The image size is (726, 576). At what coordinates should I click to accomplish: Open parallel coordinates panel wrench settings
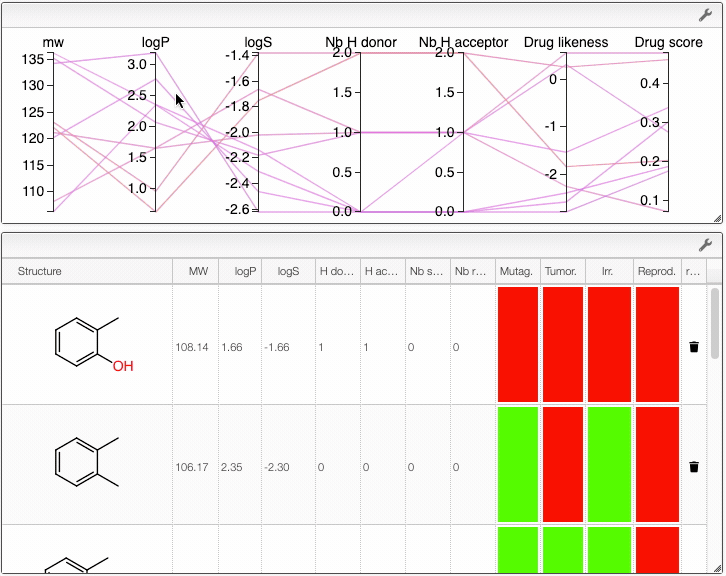[705, 15]
